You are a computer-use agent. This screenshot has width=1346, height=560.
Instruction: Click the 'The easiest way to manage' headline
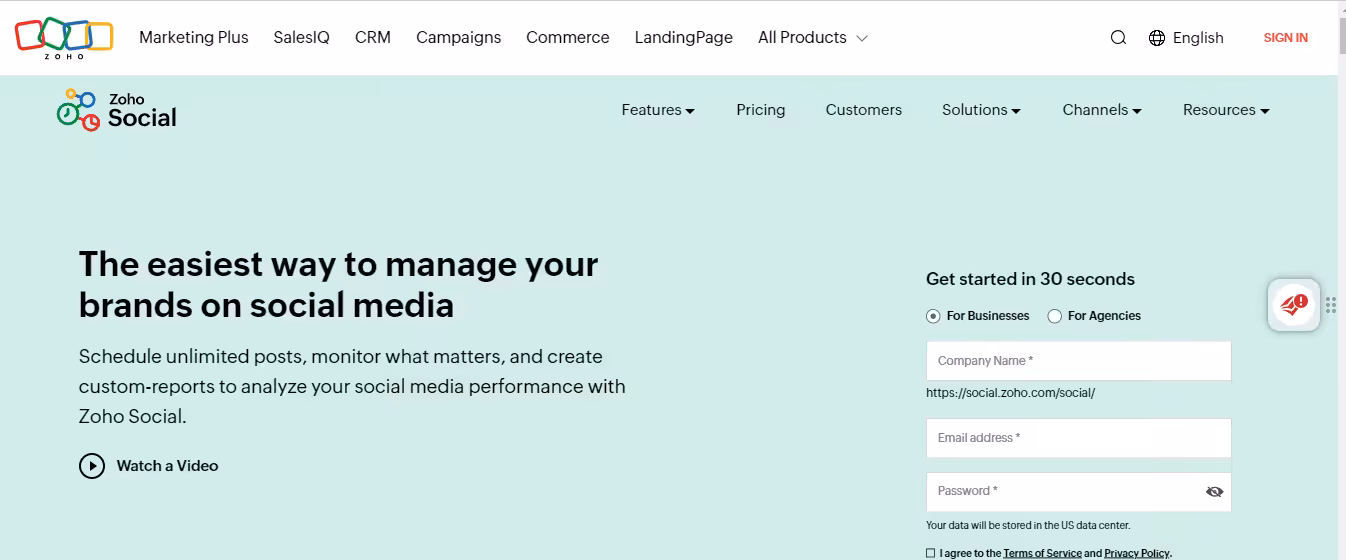[x=338, y=284]
